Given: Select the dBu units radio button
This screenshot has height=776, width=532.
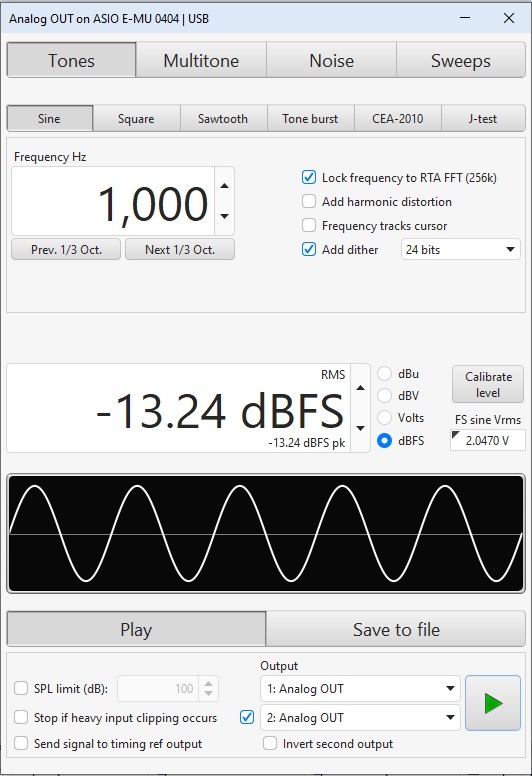Looking at the screenshot, I should click(385, 374).
